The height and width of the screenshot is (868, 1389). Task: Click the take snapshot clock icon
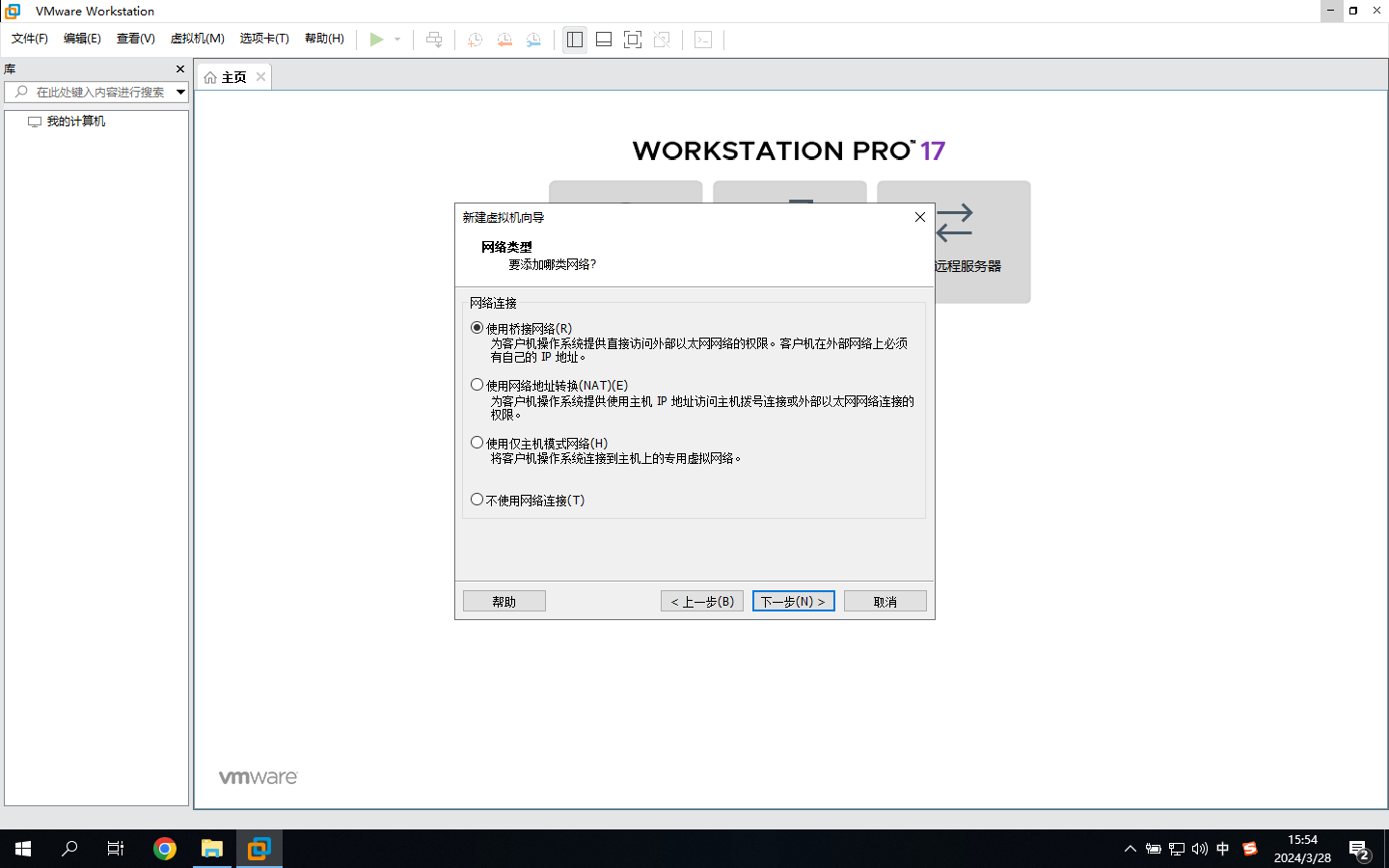(x=475, y=40)
